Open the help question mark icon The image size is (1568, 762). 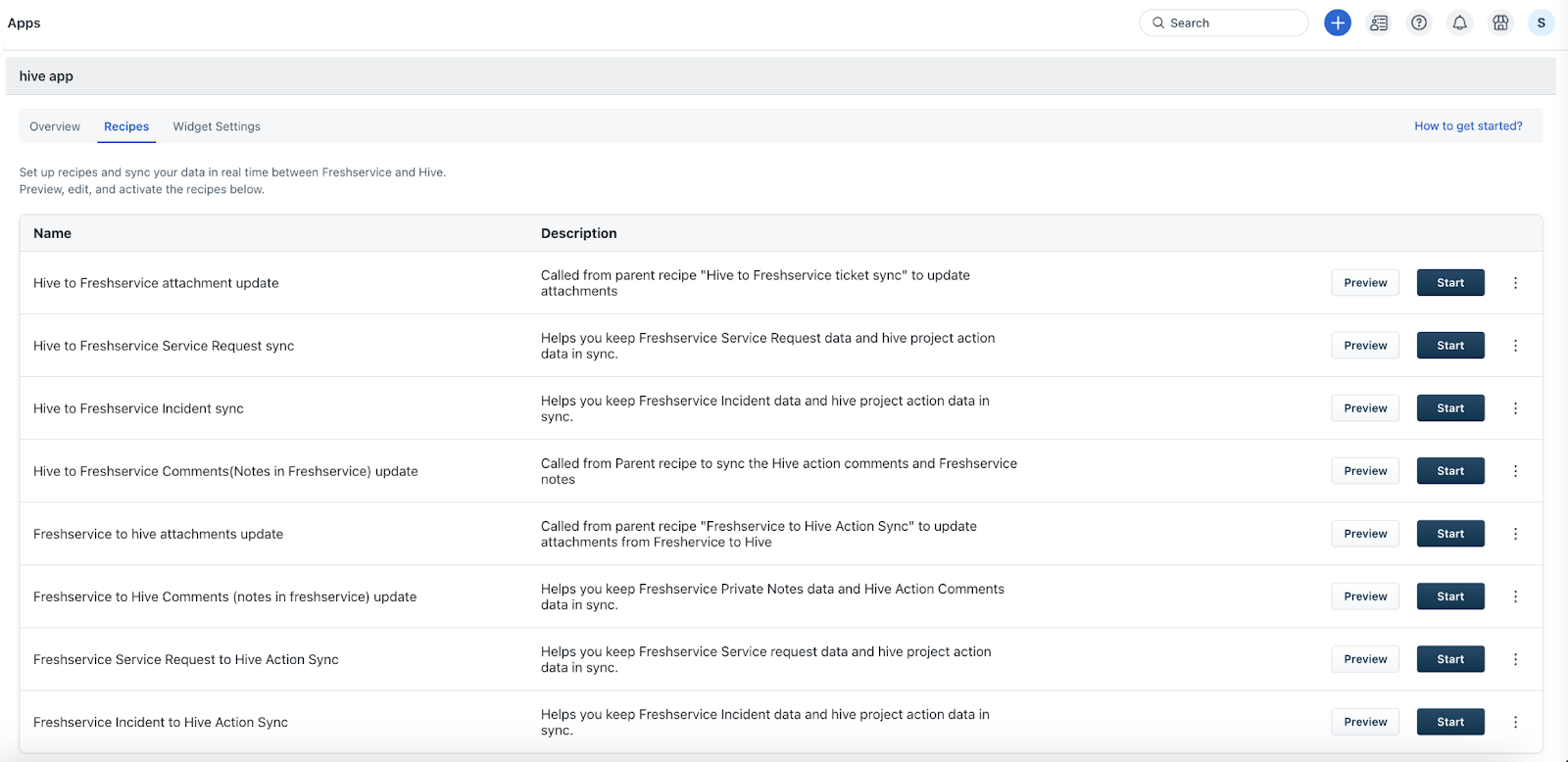pyautogui.click(x=1419, y=23)
